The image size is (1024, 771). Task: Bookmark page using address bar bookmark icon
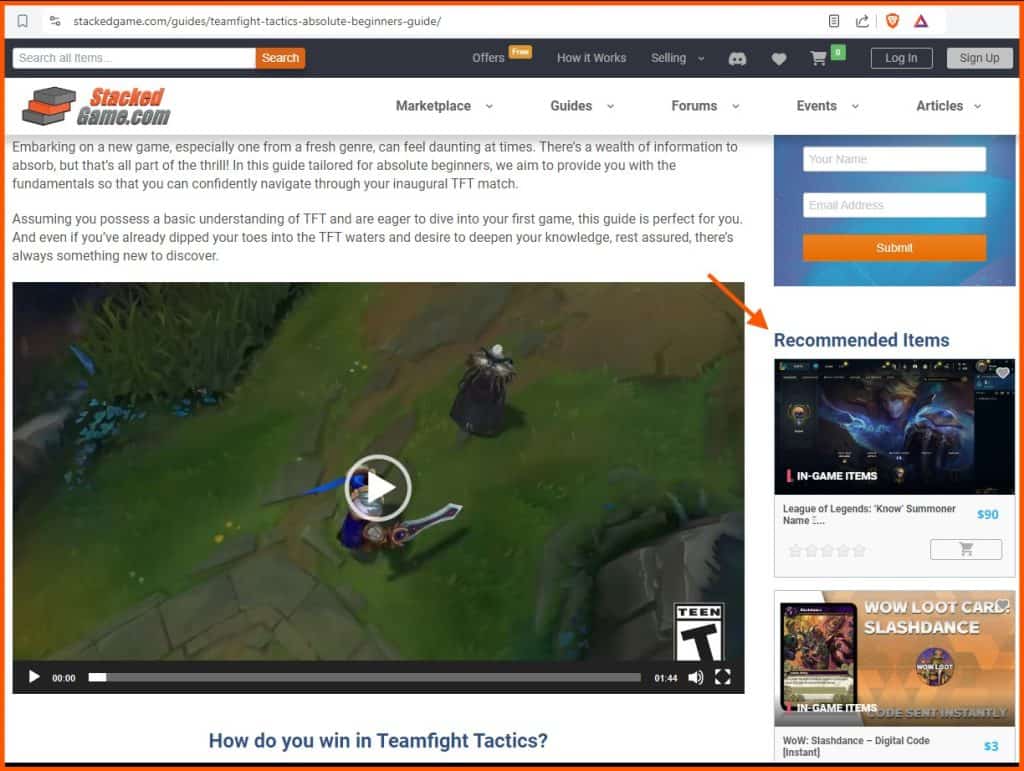pos(23,21)
